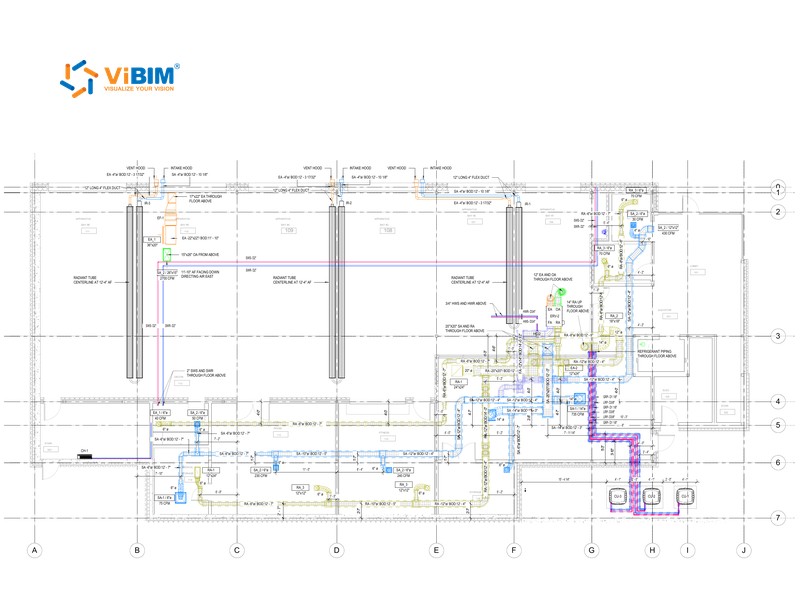Select grid bubble 5
Viewport: 800px width, 600px height.
pyautogui.click(x=778, y=425)
